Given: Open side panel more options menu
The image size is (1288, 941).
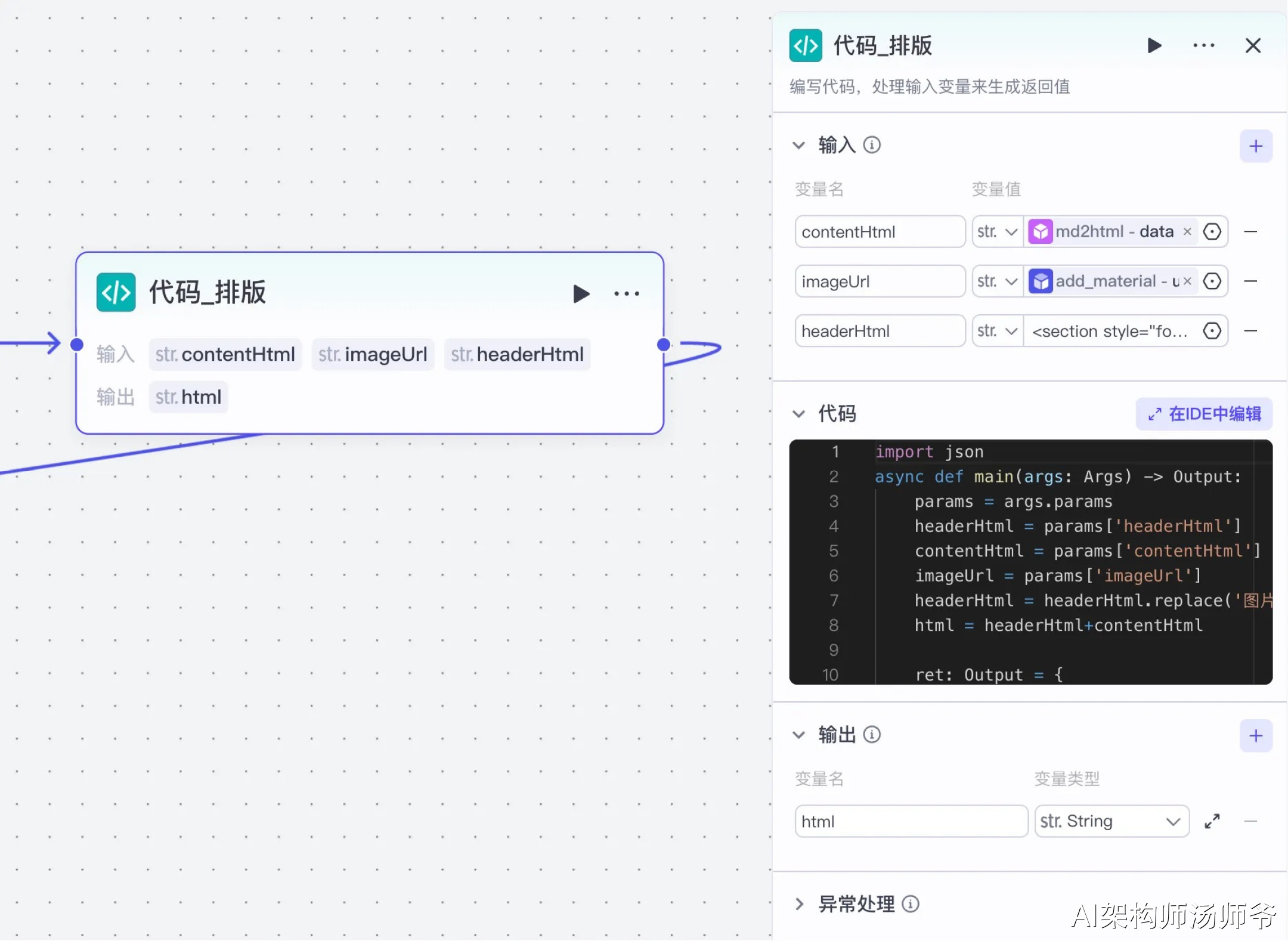Looking at the screenshot, I should [x=1203, y=46].
